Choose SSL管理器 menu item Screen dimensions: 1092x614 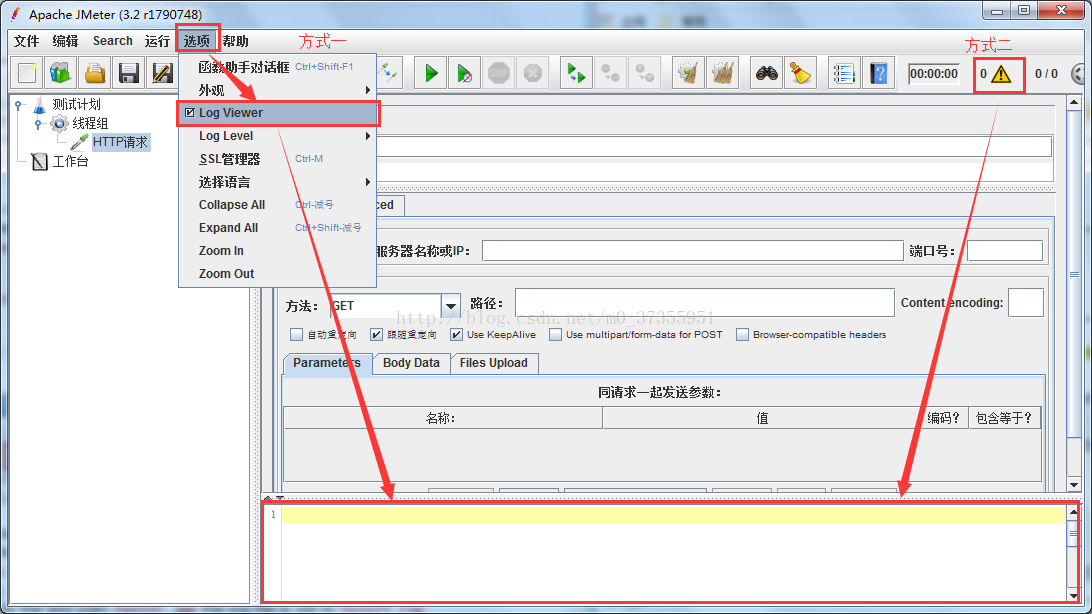(x=278, y=159)
